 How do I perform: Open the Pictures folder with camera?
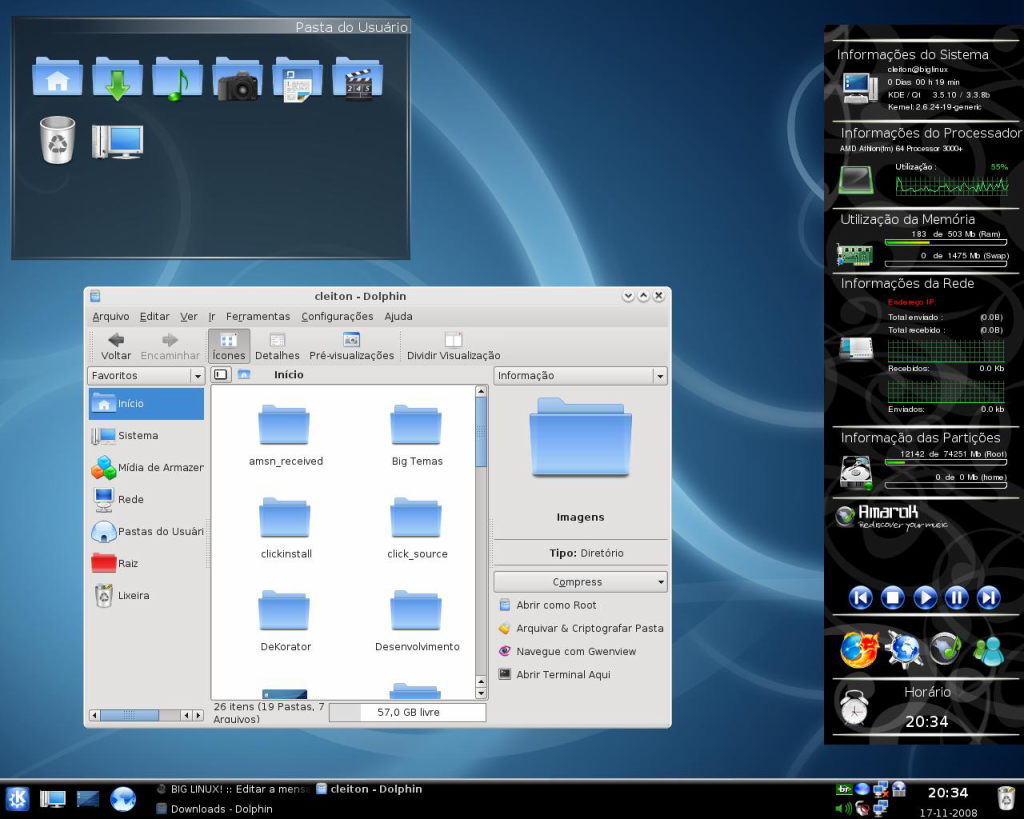click(238, 78)
